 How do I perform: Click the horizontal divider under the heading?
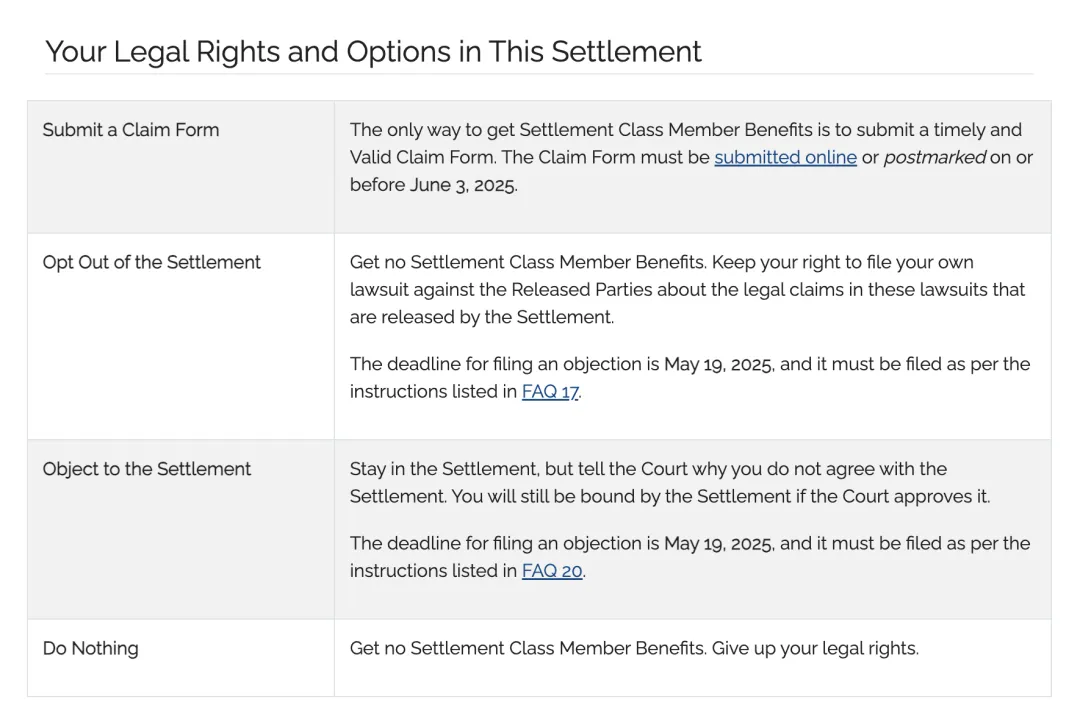[x=539, y=74]
